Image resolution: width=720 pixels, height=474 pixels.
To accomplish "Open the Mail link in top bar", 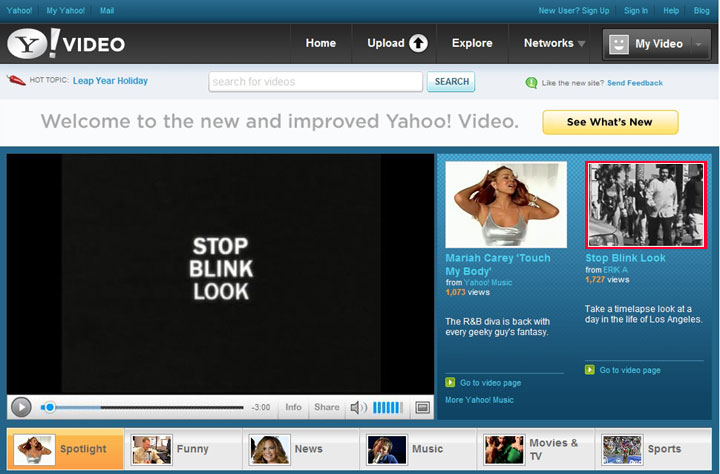I will tap(107, 11).
